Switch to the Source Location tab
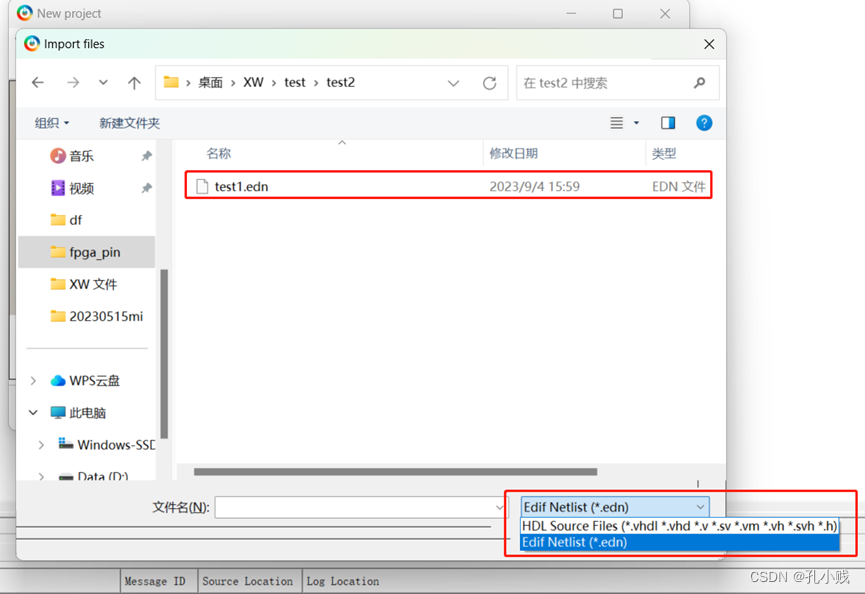 click(x=248, y=581)
